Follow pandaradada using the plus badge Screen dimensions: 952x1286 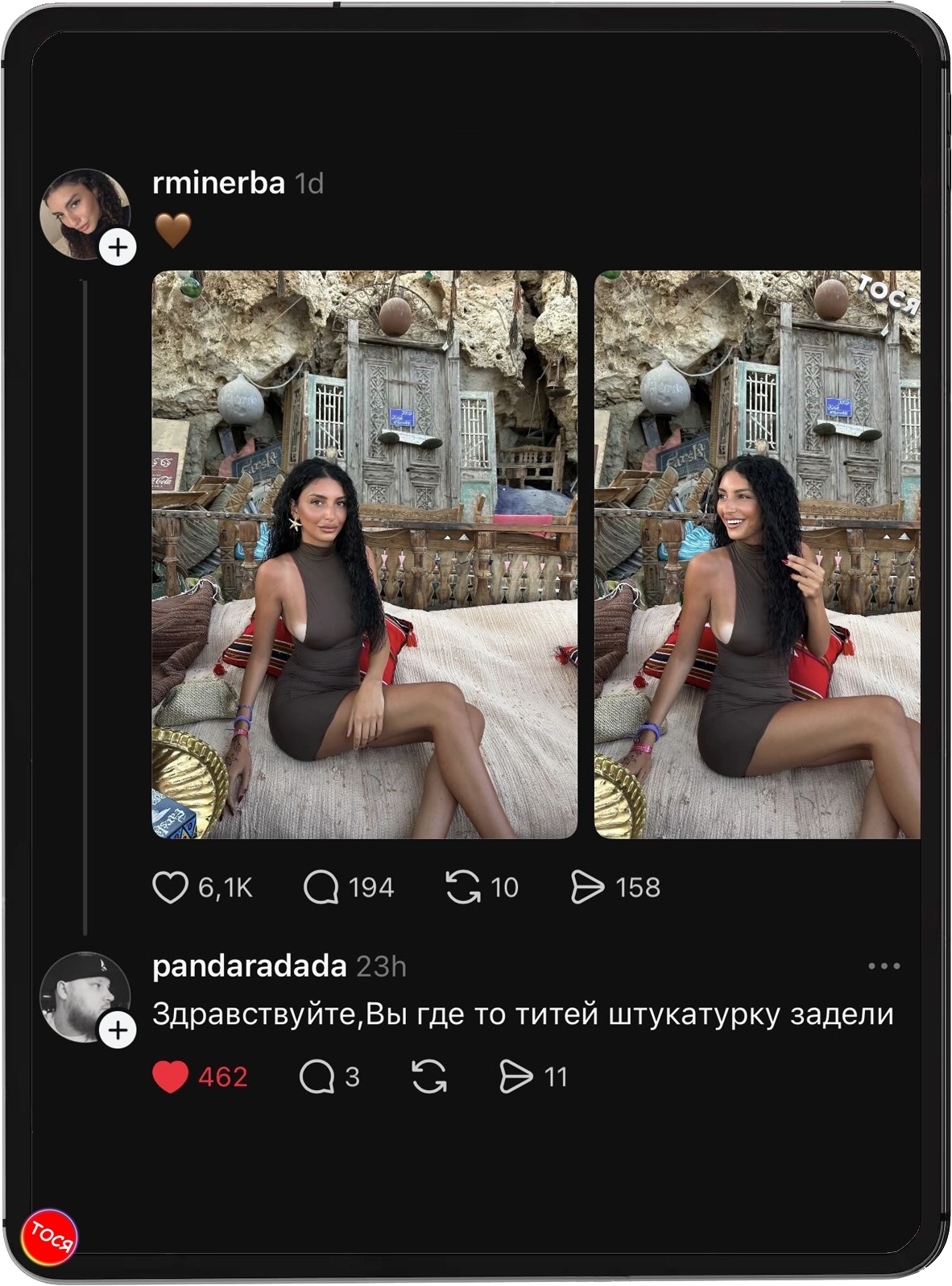pyautogui.click(x=118, y=1029)
